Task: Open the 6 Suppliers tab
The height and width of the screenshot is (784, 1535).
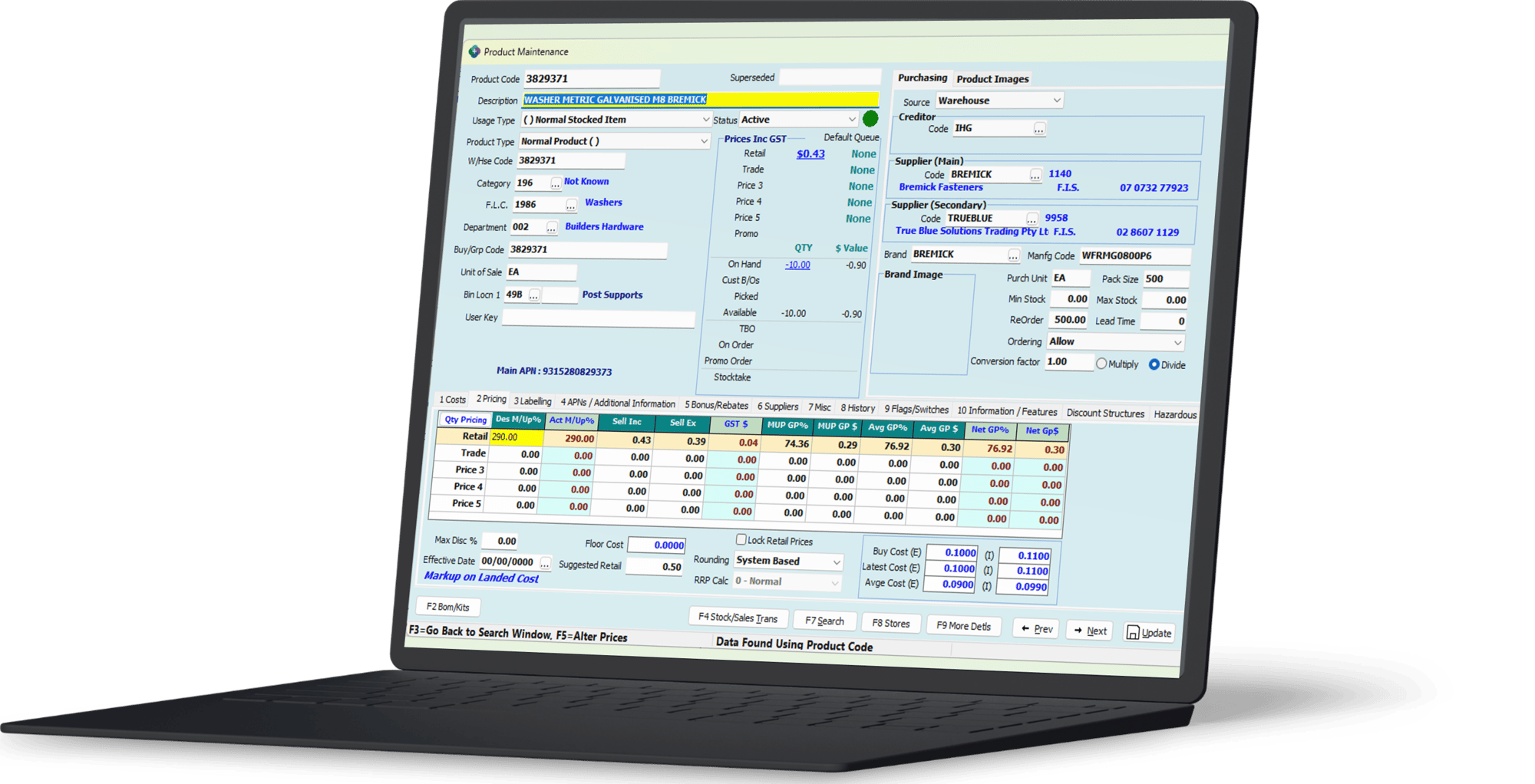Action: pos(777,407)
